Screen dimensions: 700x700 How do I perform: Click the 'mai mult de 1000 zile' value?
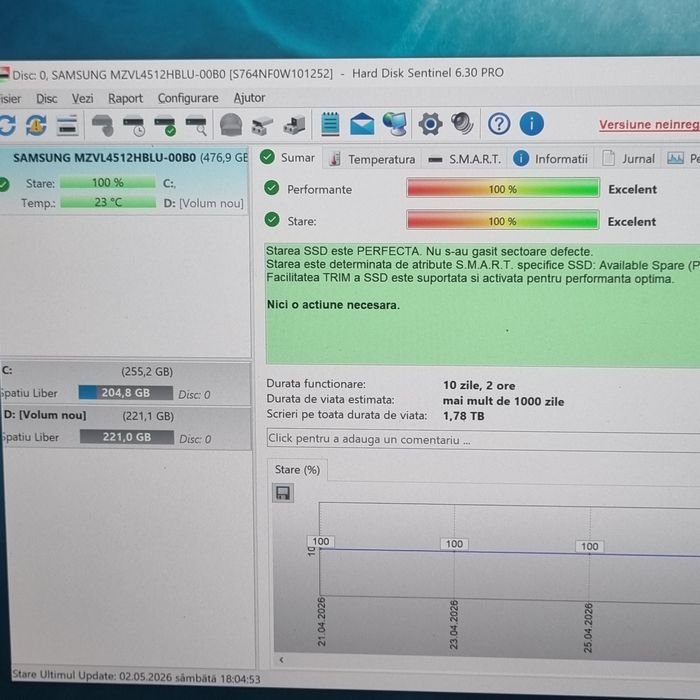503,401
